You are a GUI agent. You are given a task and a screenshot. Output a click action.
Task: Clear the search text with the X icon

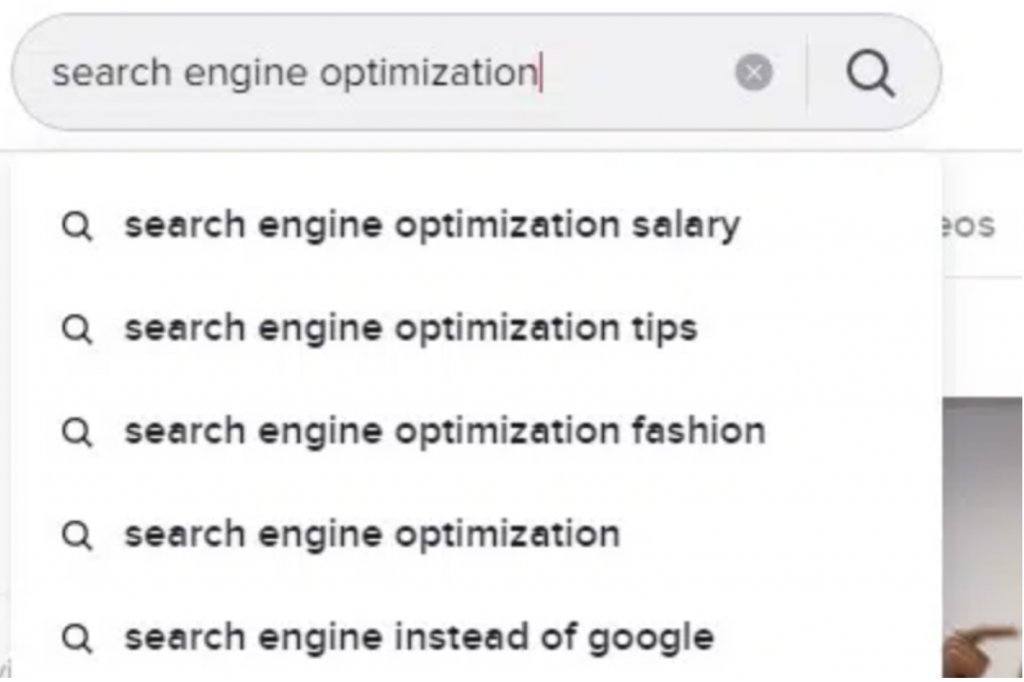click(x=754, y=73)
